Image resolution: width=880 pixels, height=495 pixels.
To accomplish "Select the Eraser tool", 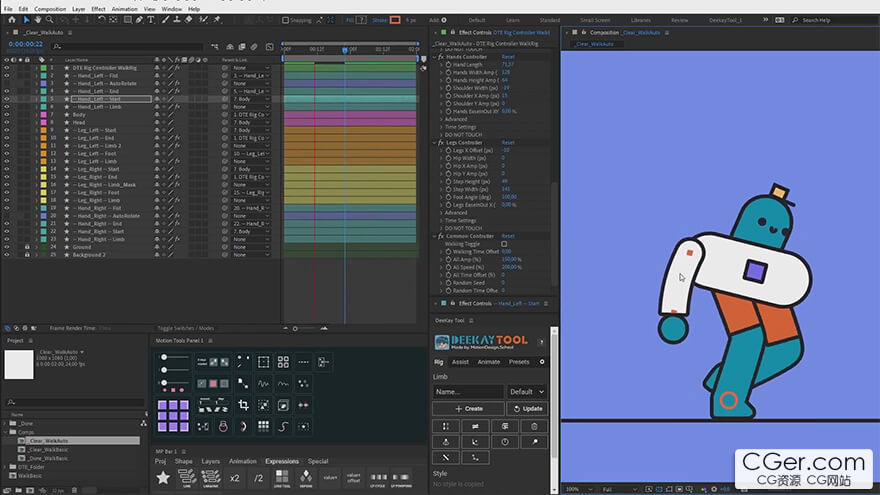I will coord(189,20).
